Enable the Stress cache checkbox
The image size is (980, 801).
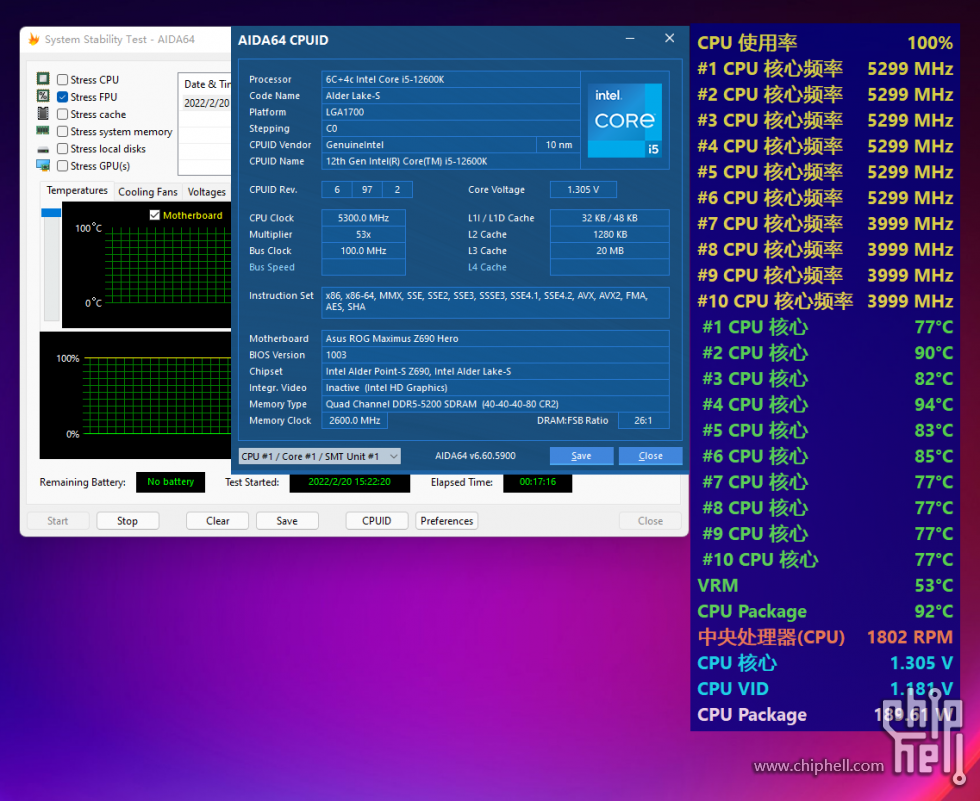62,114
